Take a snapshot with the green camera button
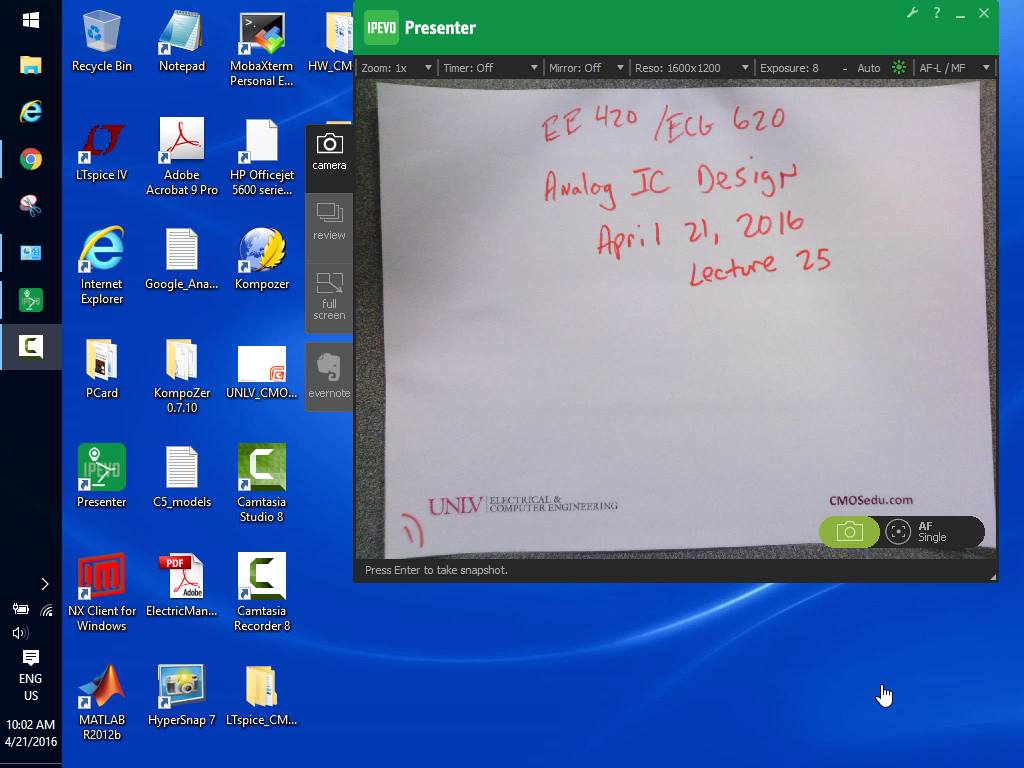The height and width of the screenshot is (768, 1024). coord(849,532)
